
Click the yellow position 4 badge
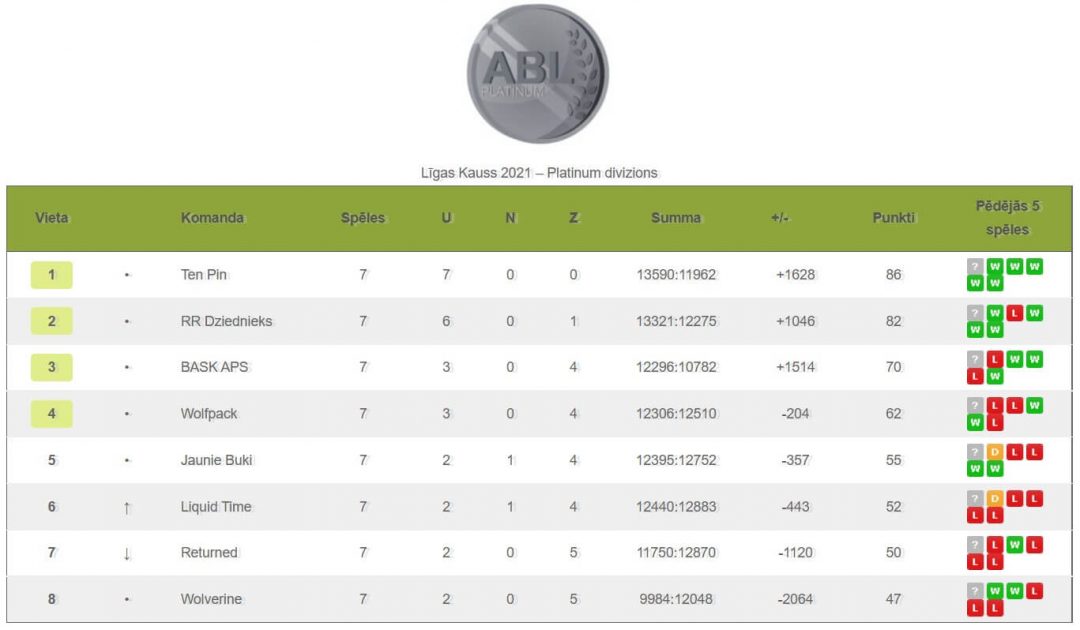click(52, 414)
